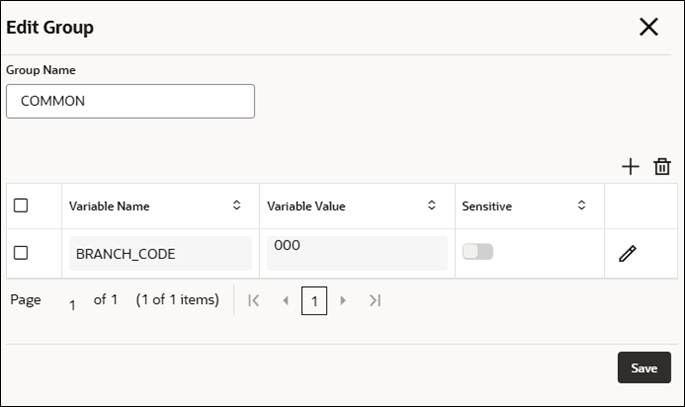Screen dimensions: 685x407
Task: Close the Edit Group dialog
Action: tap(649, 27)
